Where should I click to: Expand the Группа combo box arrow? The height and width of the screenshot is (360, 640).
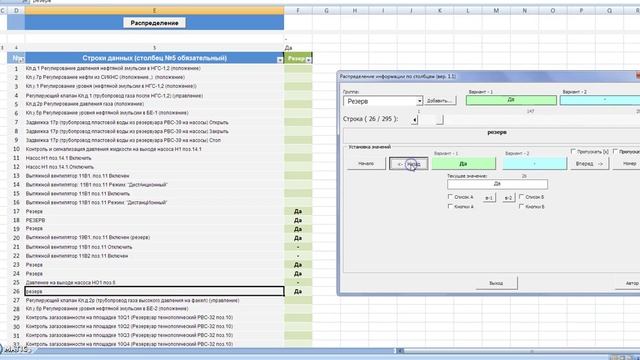click(419, 101)
